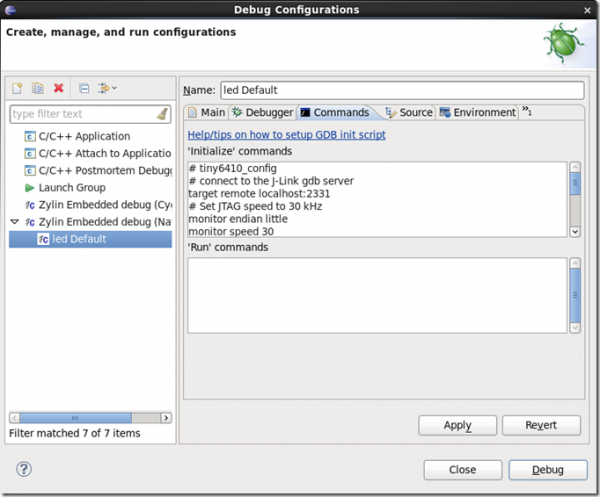
Task: Open the Source tab
Action: point(409,113)
